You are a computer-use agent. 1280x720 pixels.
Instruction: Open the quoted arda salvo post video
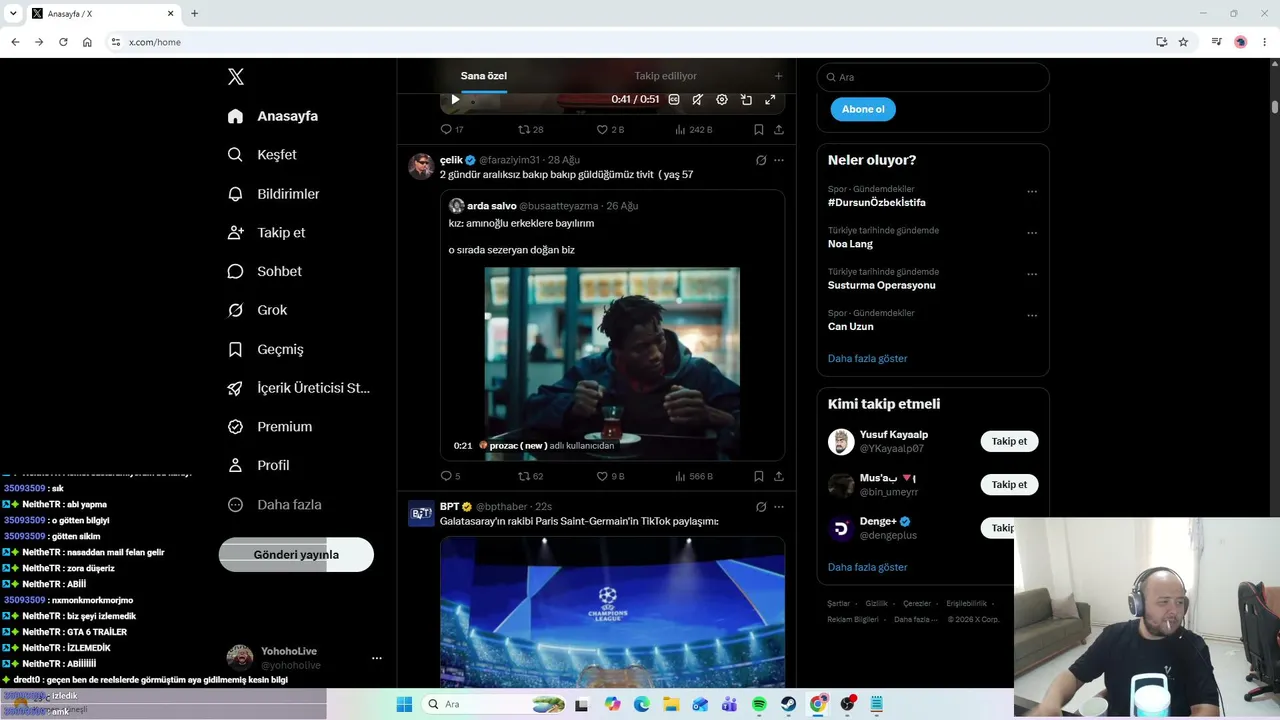coord(612,364)
